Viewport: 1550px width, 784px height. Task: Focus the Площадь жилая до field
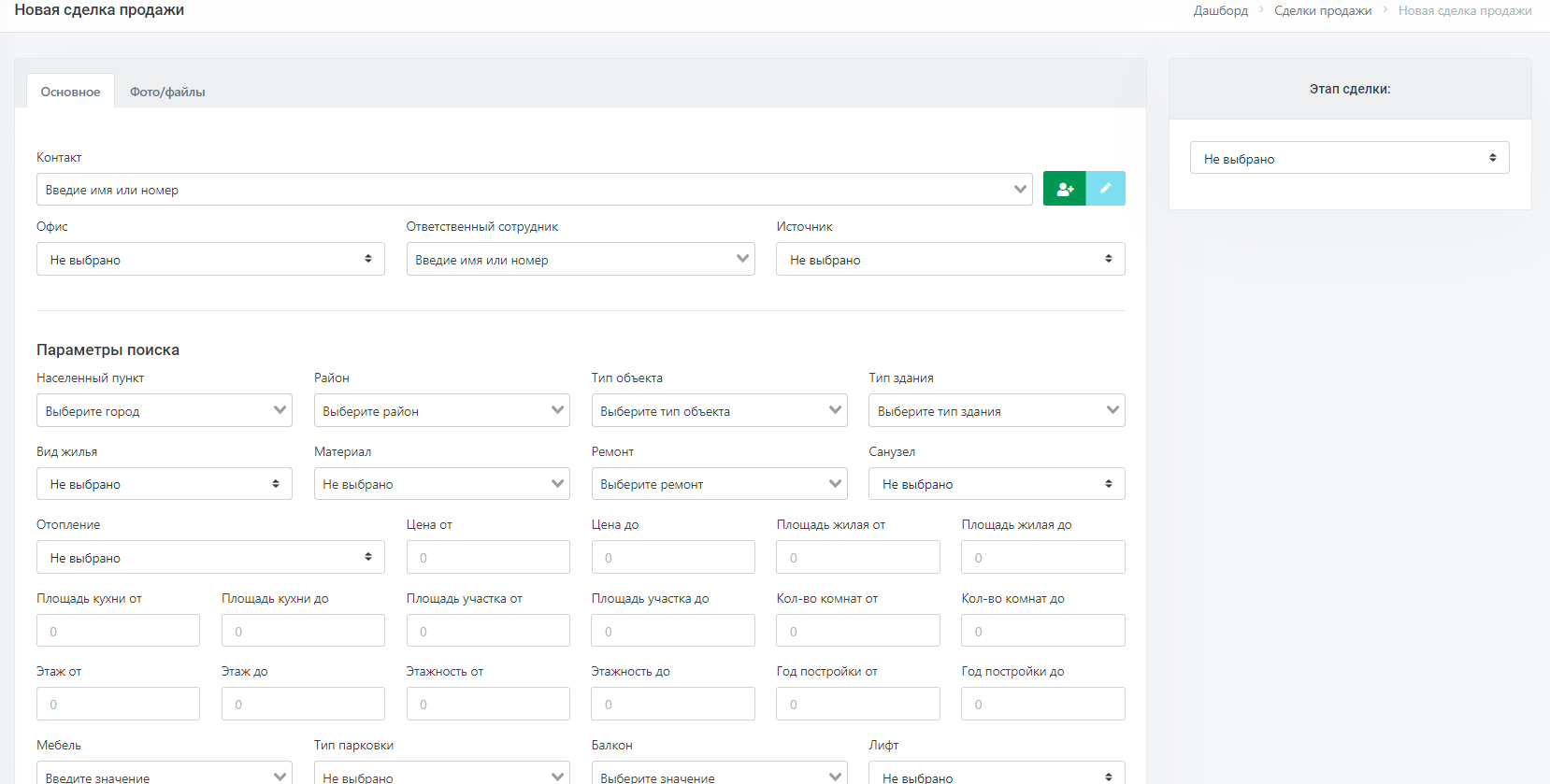[1043, 557]
